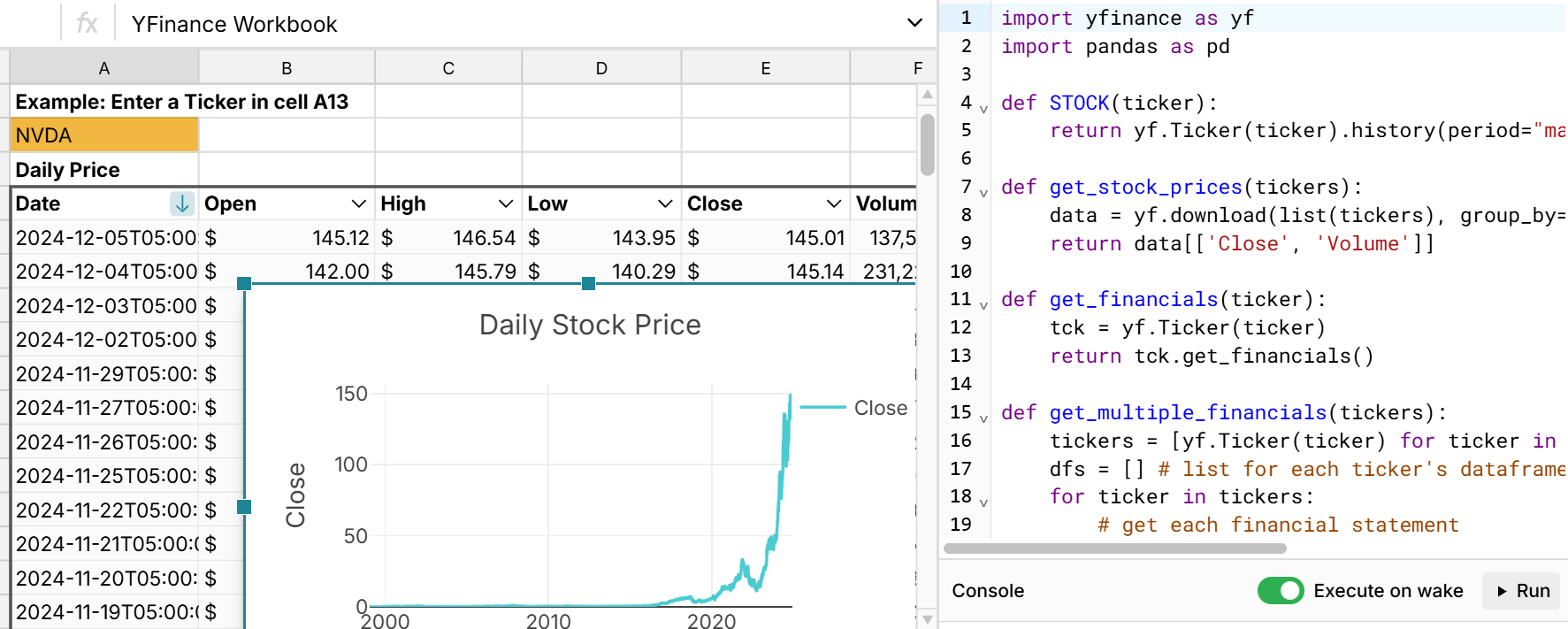Click the chart's top-center resize handle
Viewport: 1568px width, 629px height.
tap(588, 283)
